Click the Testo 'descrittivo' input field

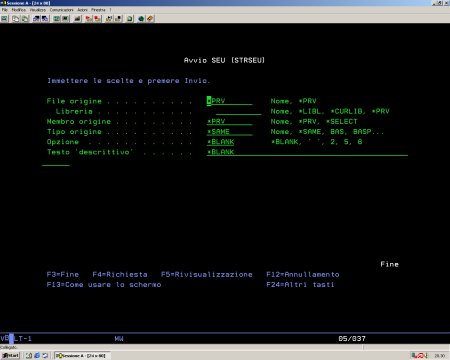point(307,152)
